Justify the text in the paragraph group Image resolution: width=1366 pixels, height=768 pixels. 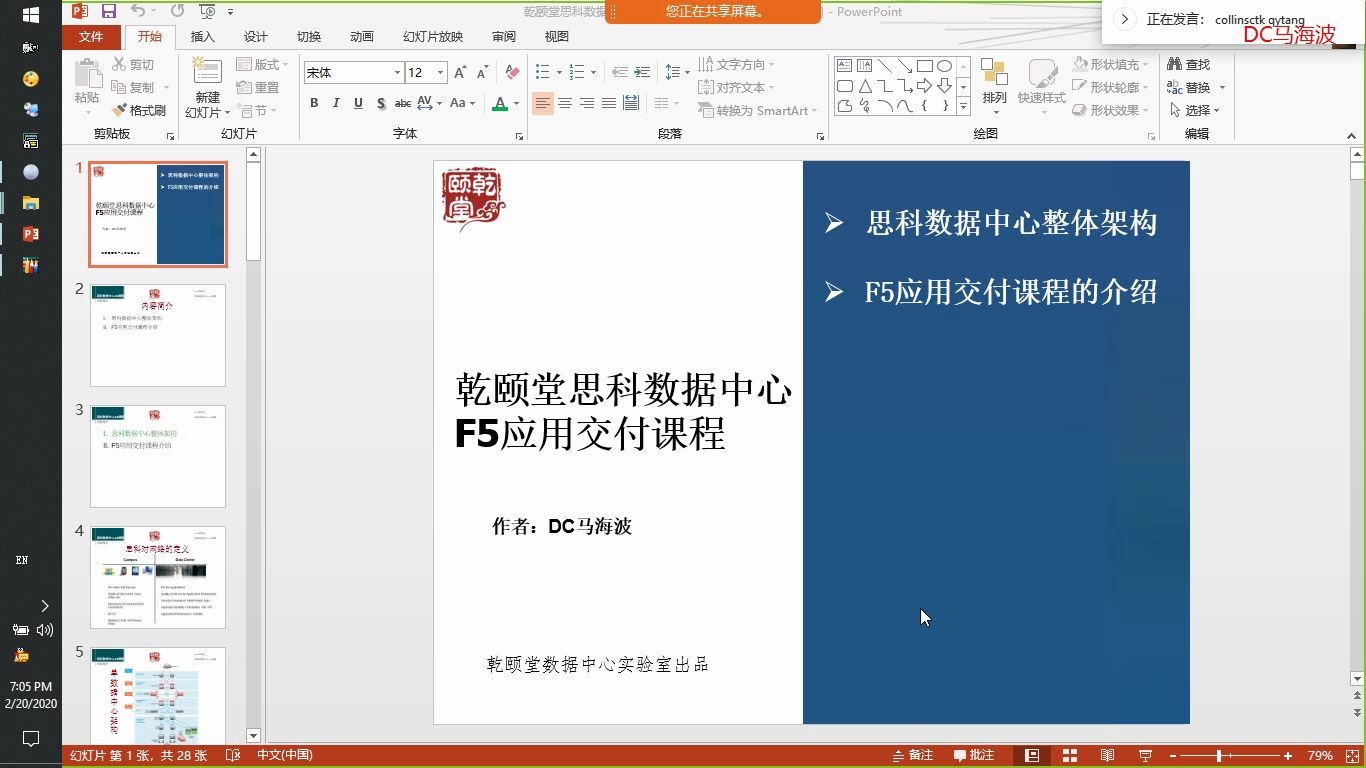[x=609, y=103]
